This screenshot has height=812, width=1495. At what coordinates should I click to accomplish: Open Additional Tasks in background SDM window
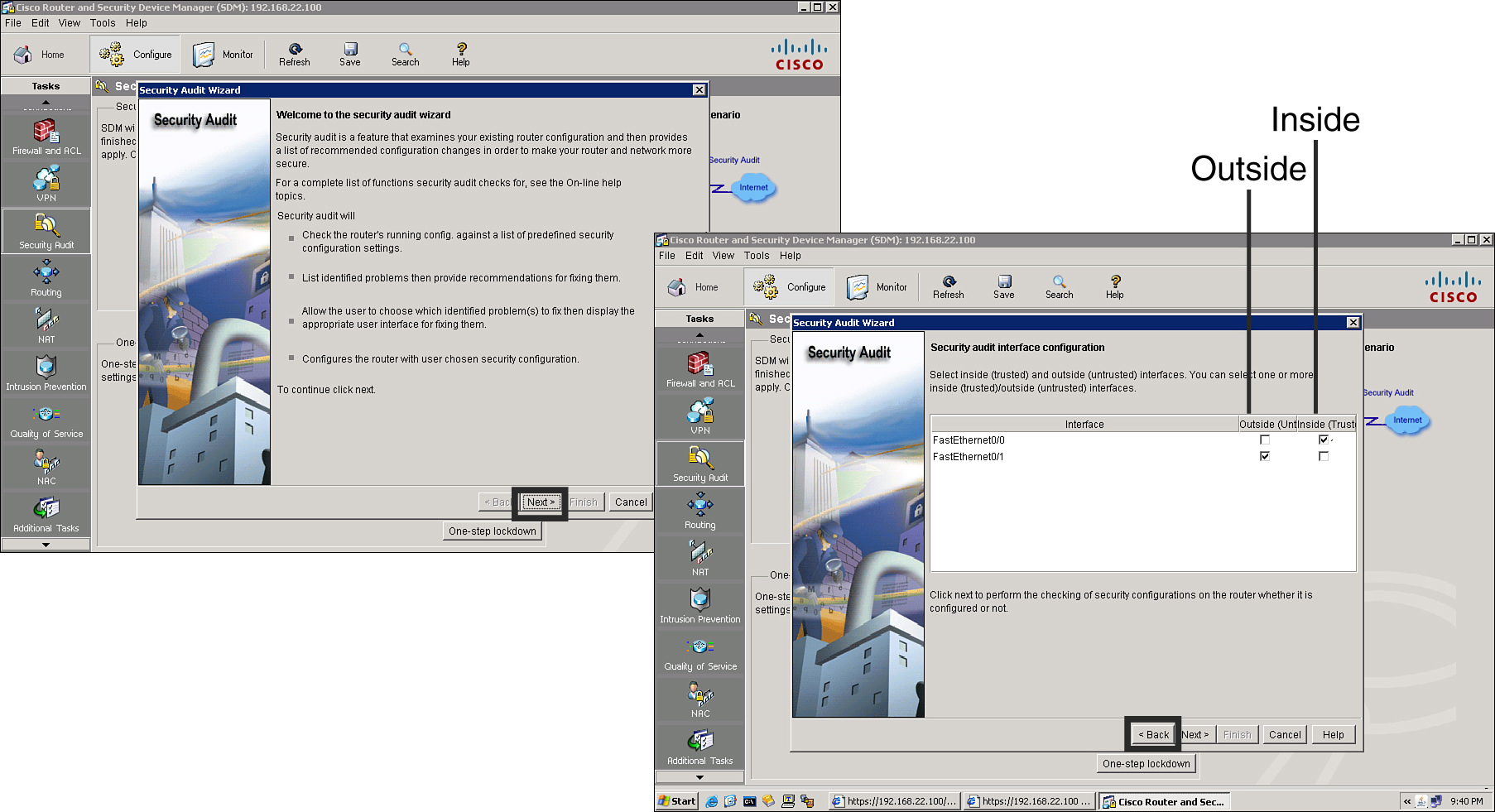[46, 514]
